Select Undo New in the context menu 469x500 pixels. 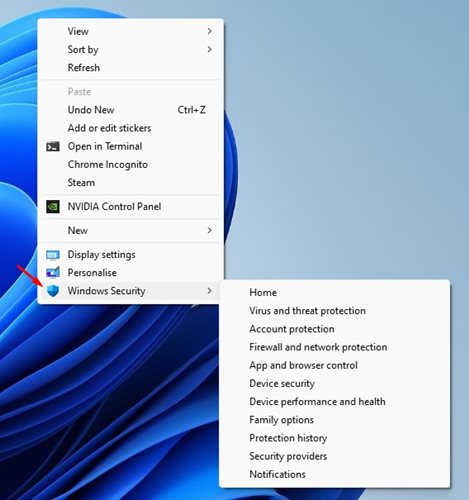click(130, 110)
